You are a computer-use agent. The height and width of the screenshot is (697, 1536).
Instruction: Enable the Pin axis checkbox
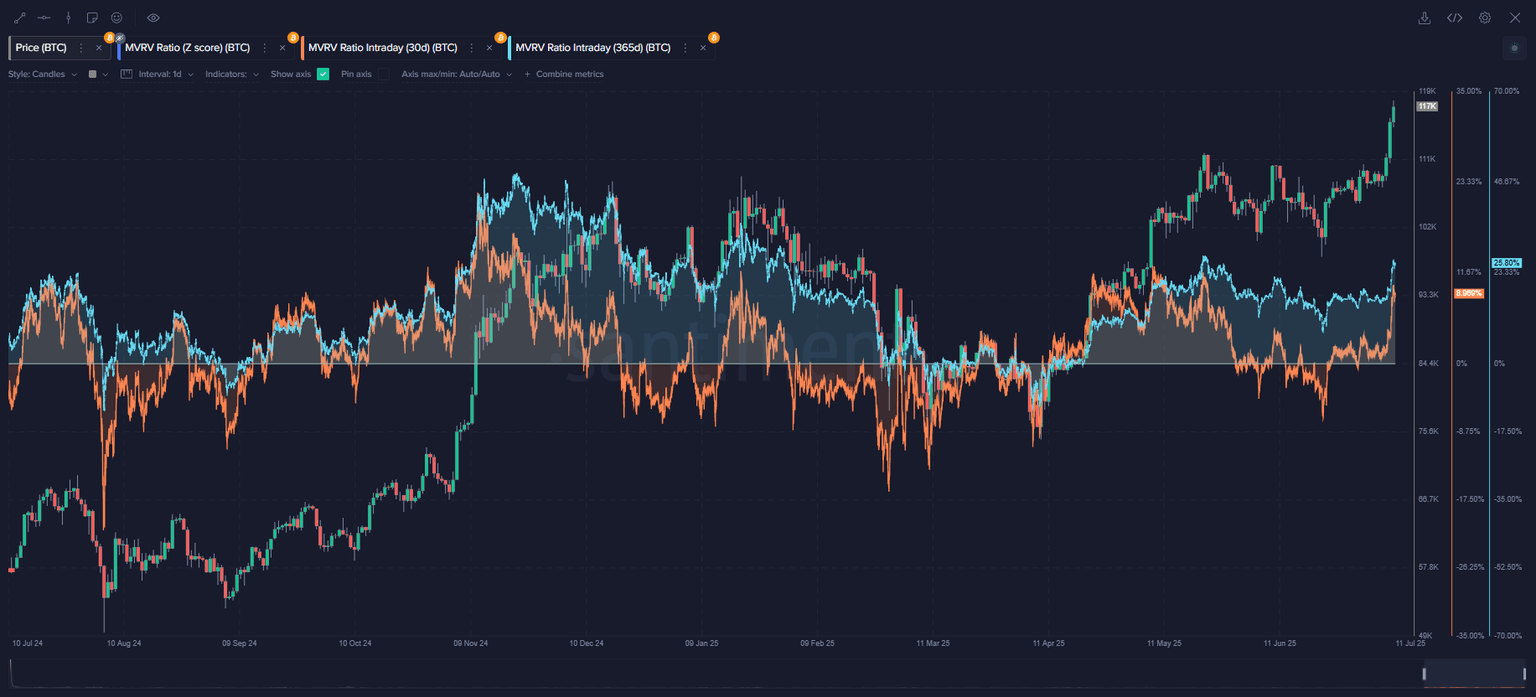(383, 74)
